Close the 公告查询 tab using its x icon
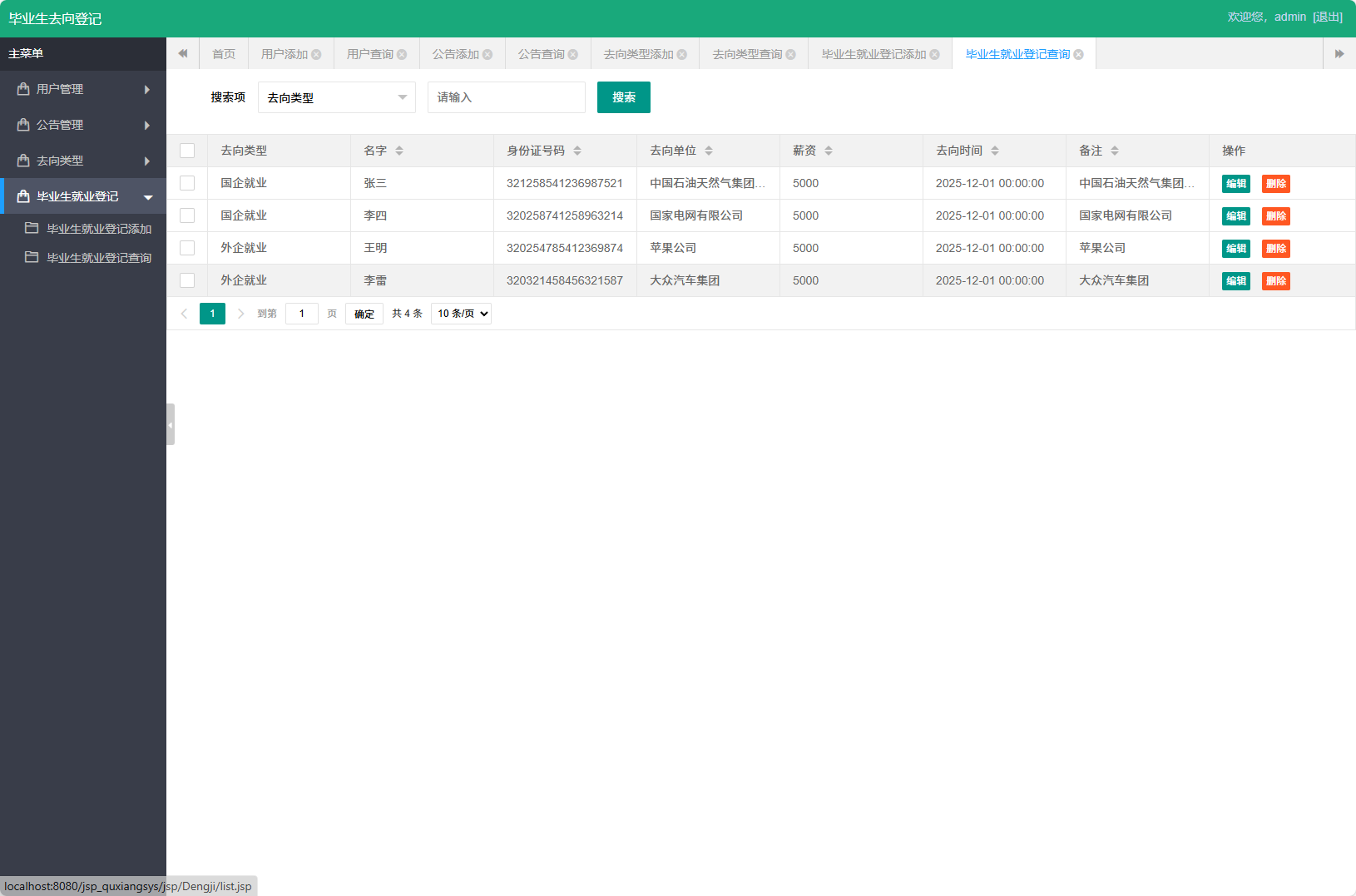 point(573,55)
